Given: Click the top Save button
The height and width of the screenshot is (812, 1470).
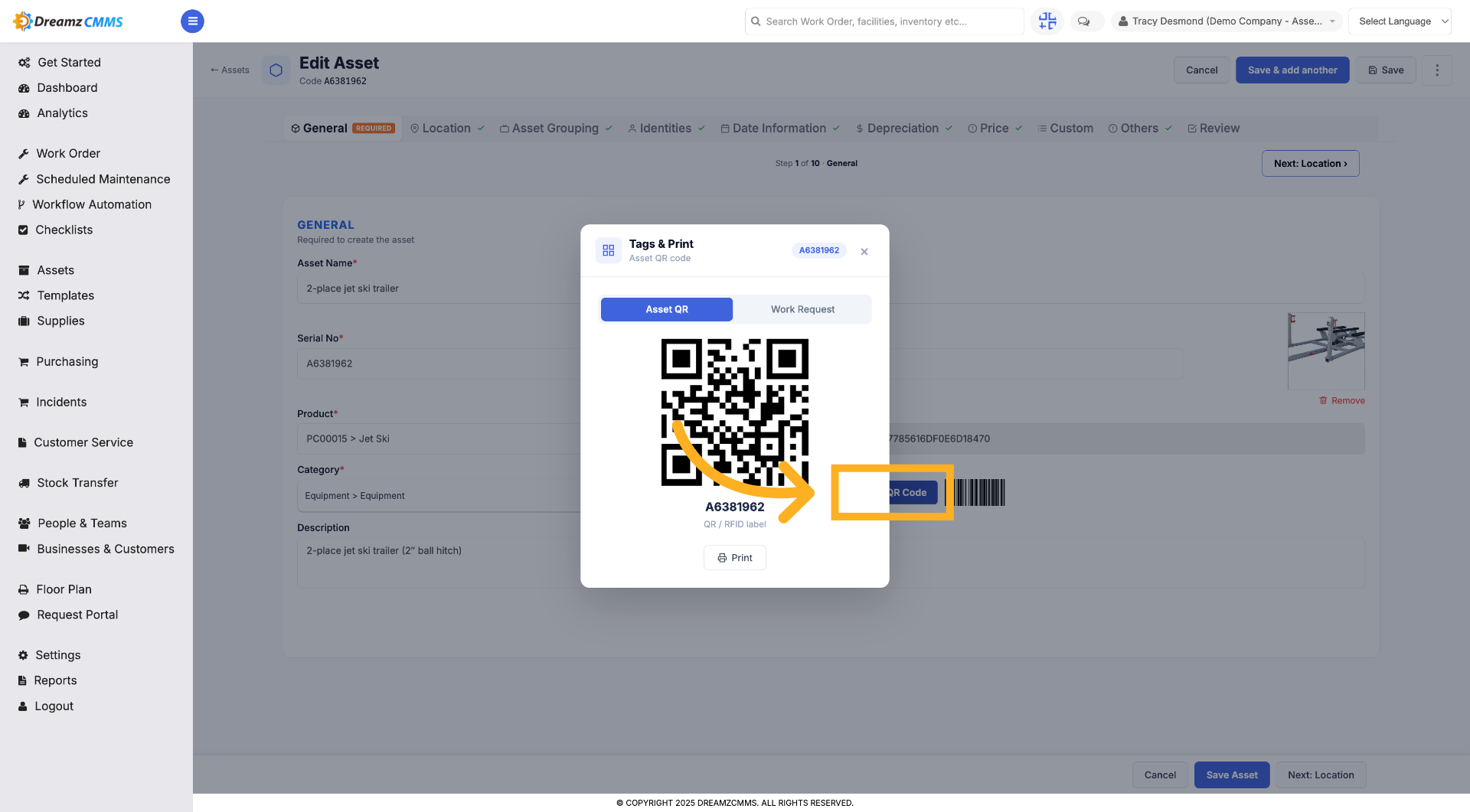Looking at the screenshot, I should point(1386,70).
